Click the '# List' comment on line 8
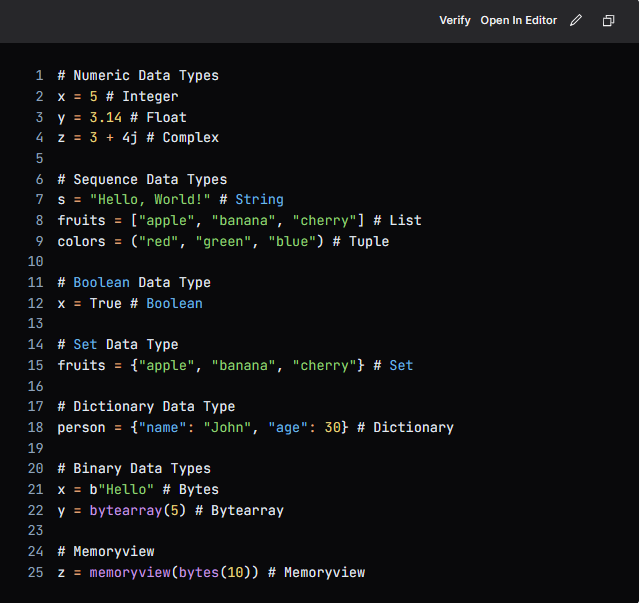The height and width of the screenshot is (603, 640). pyautogui.click(x=397, y=220)
